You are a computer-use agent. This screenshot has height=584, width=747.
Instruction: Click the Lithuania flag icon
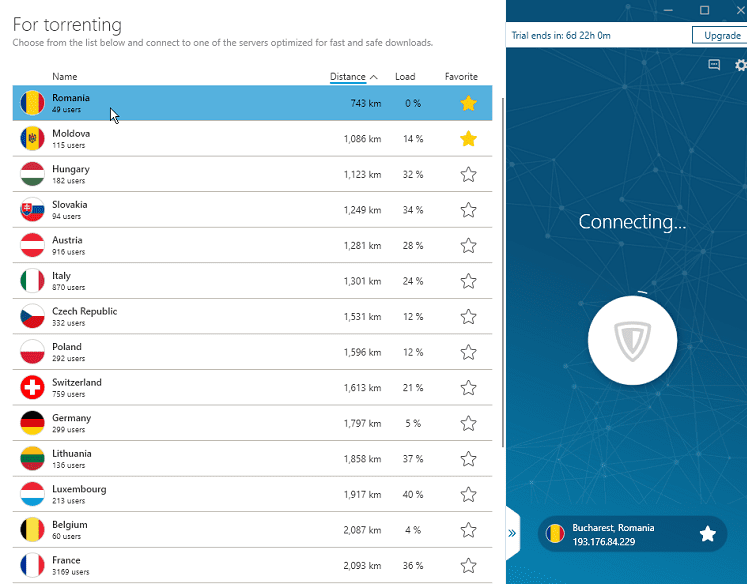point(32,459)
